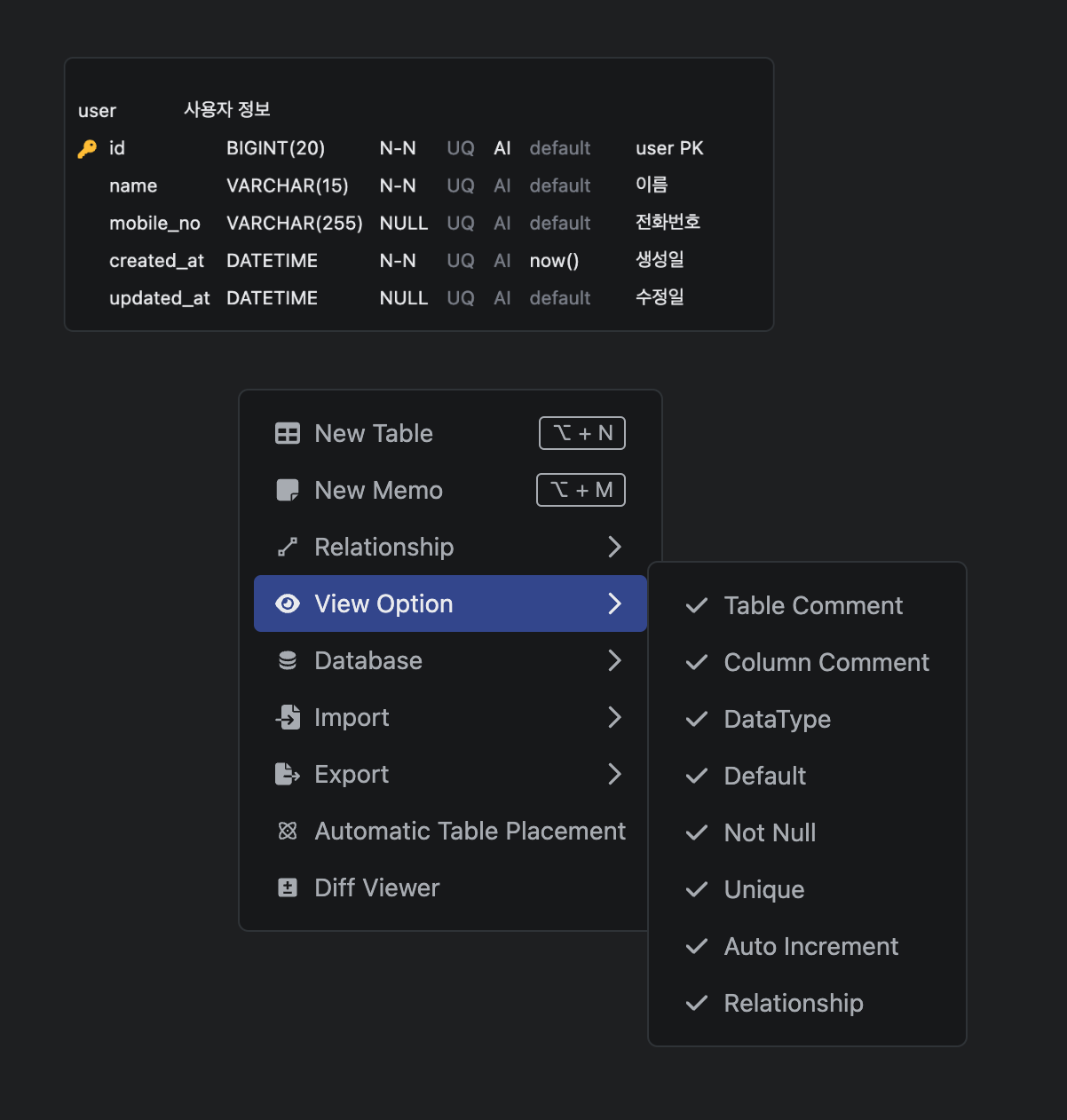Click the New Memo sticky note icon
The height and width of the screenshot is (1120, 1067).
288,490
